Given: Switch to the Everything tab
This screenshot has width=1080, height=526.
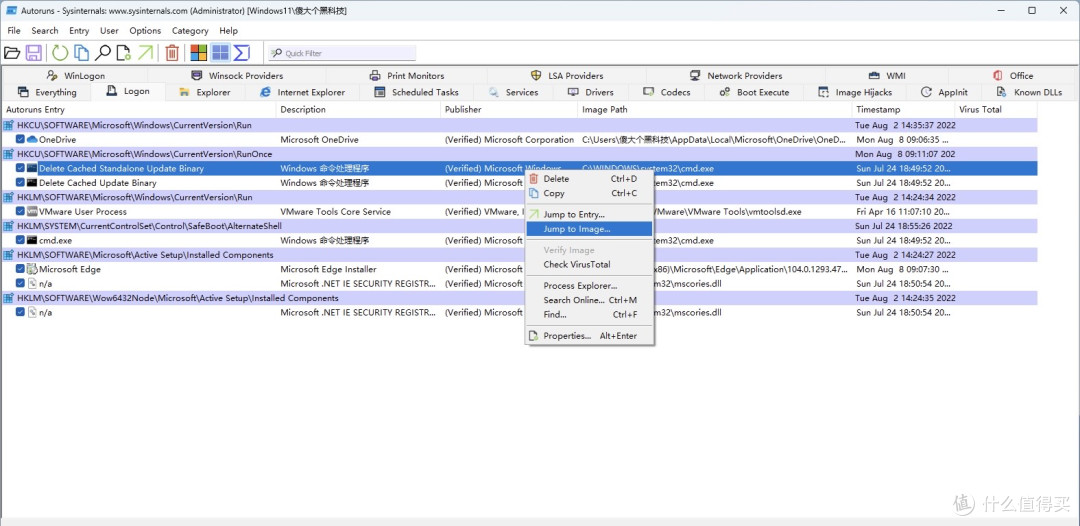Looking at the screenshot, I should tap(47, 92).
